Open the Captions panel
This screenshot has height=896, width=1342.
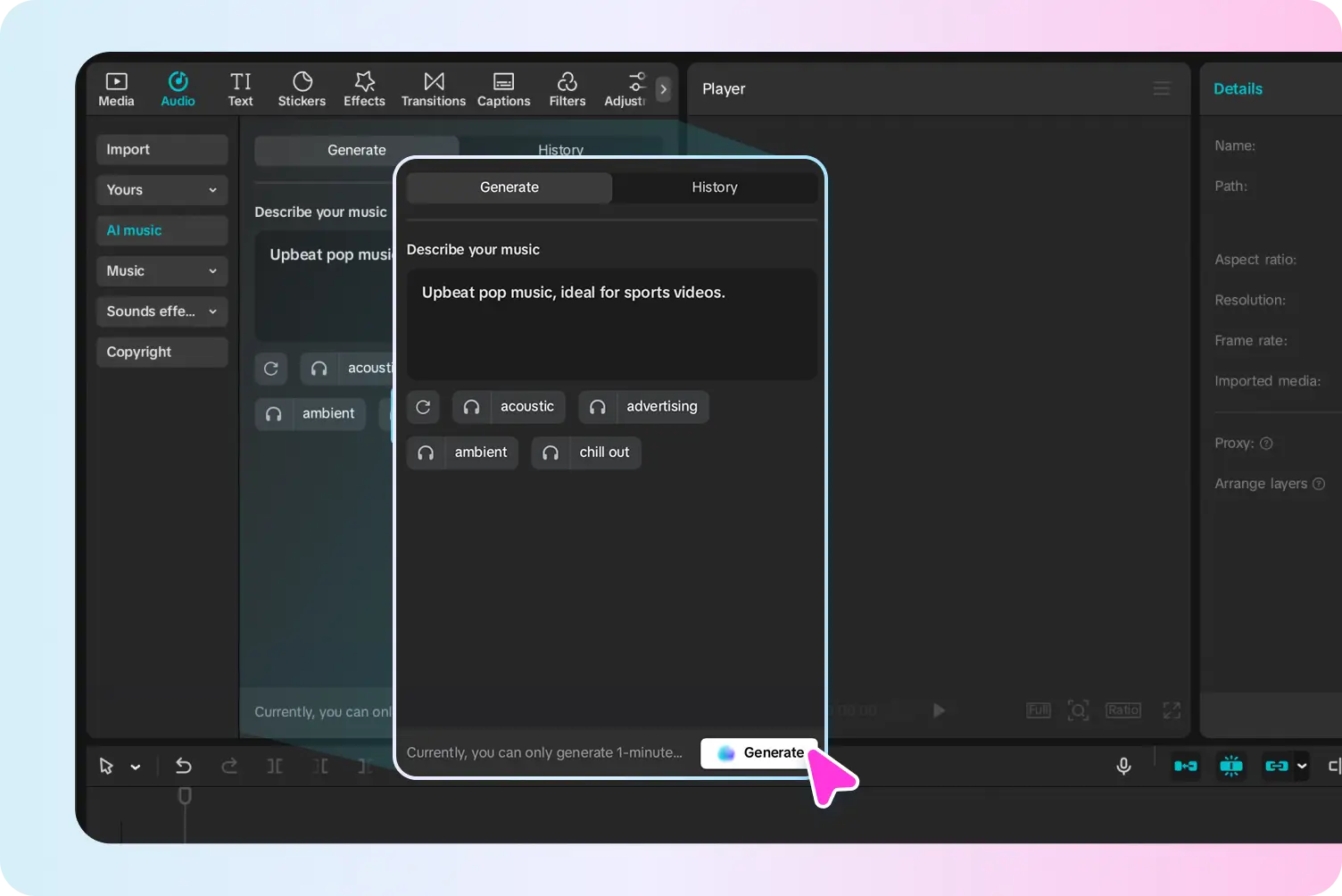coord(503,88)
